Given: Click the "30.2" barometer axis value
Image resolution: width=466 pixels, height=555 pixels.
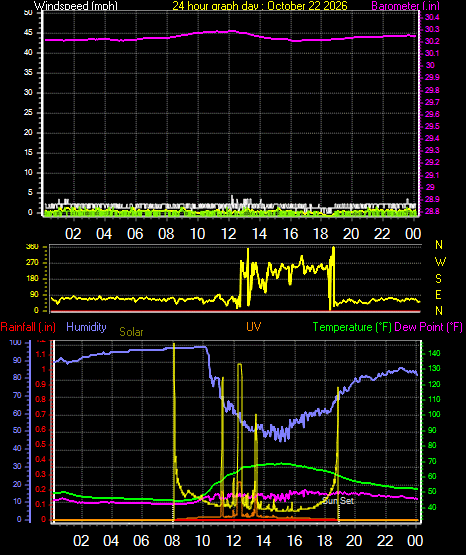Looking at the screenshot, I should click(432, 41).
